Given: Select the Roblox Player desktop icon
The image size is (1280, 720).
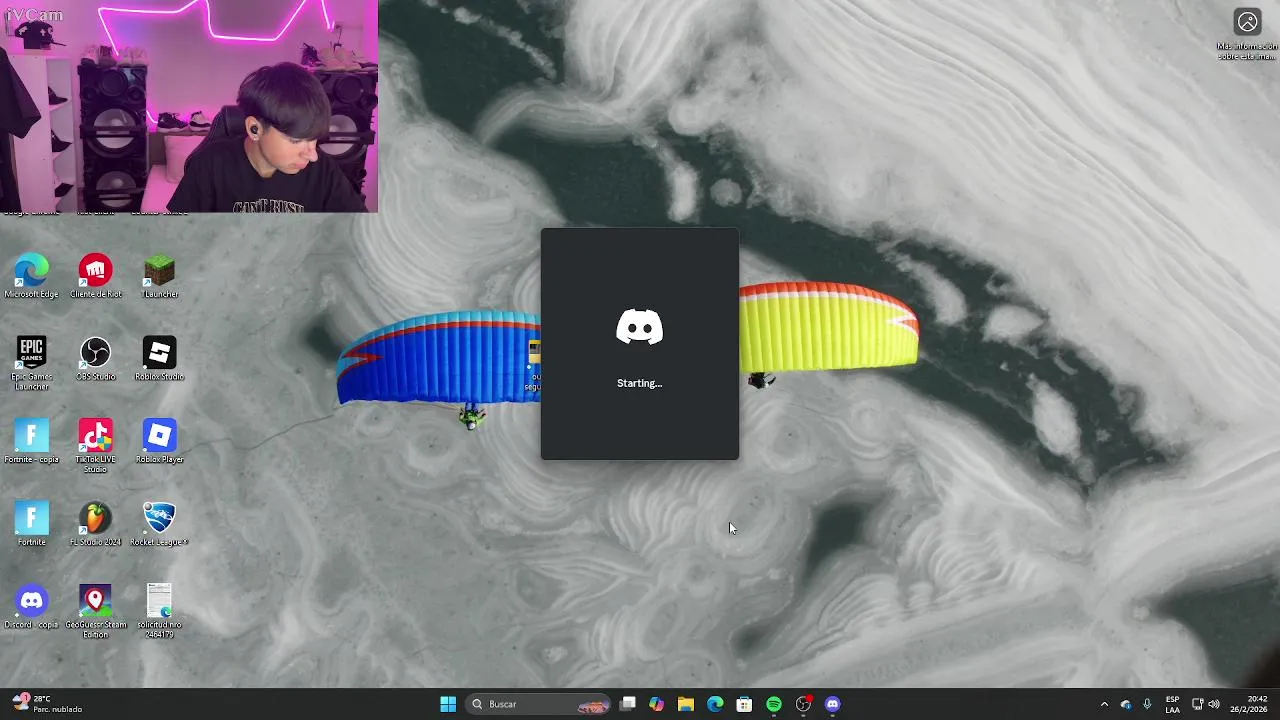Looking at the screenshot, I should [x=159, y=442].
